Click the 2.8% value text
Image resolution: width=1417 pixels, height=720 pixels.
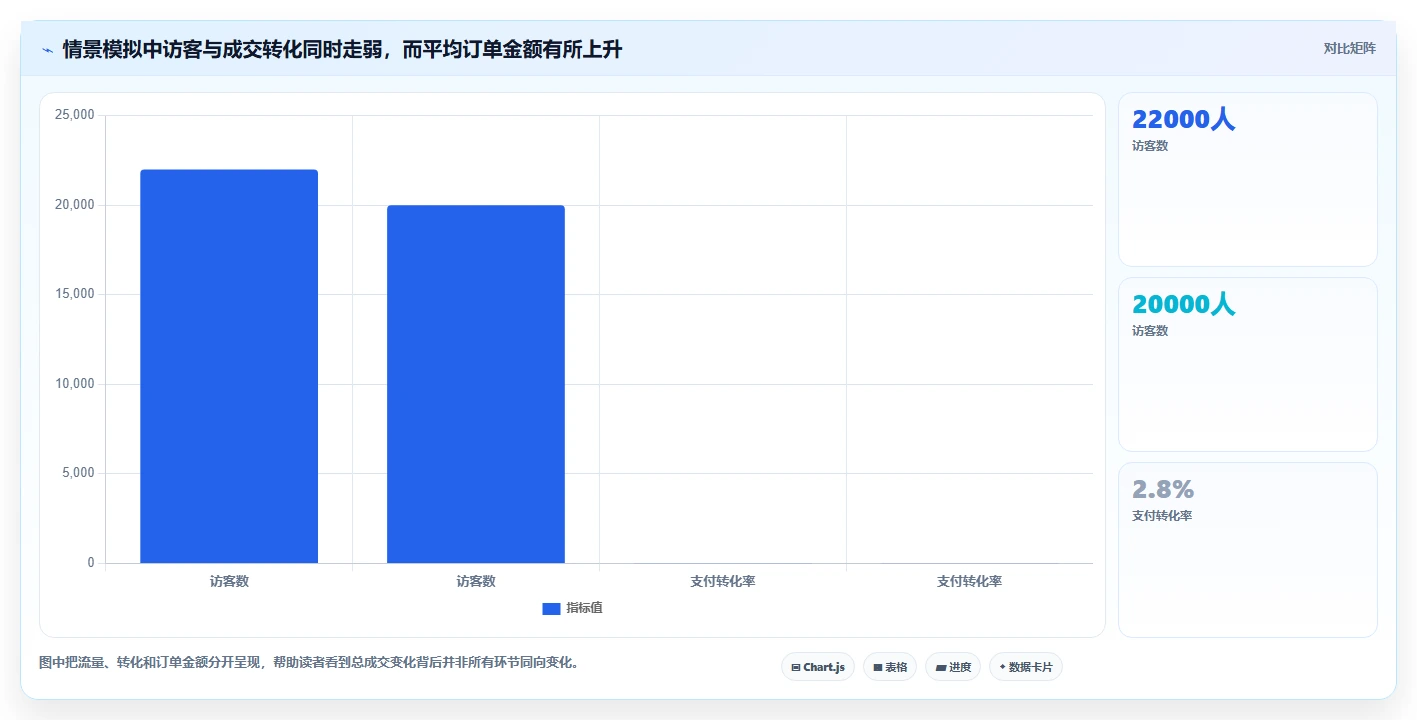(1163, 490)
